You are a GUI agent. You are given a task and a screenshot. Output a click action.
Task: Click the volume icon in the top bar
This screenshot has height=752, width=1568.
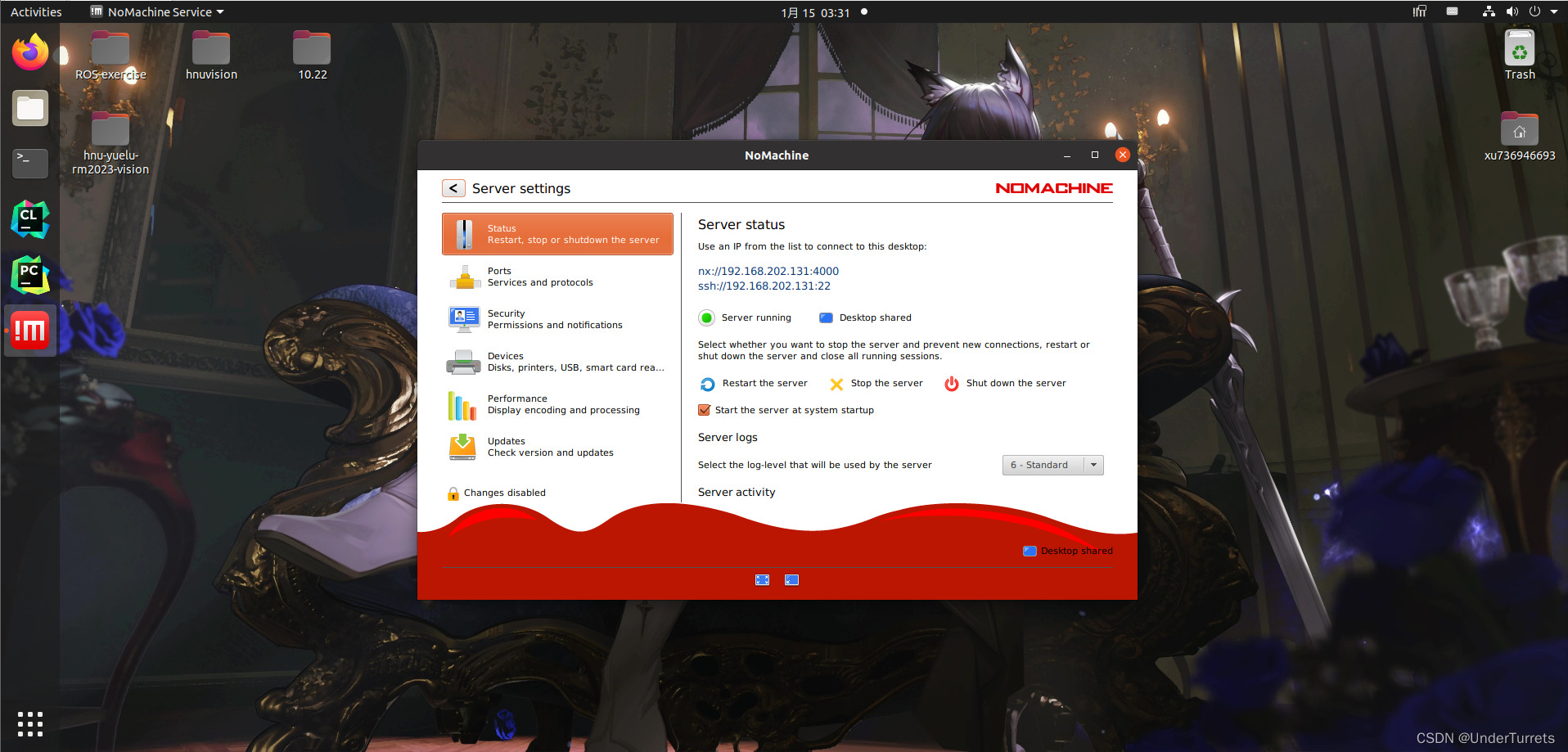point(1512,11)
